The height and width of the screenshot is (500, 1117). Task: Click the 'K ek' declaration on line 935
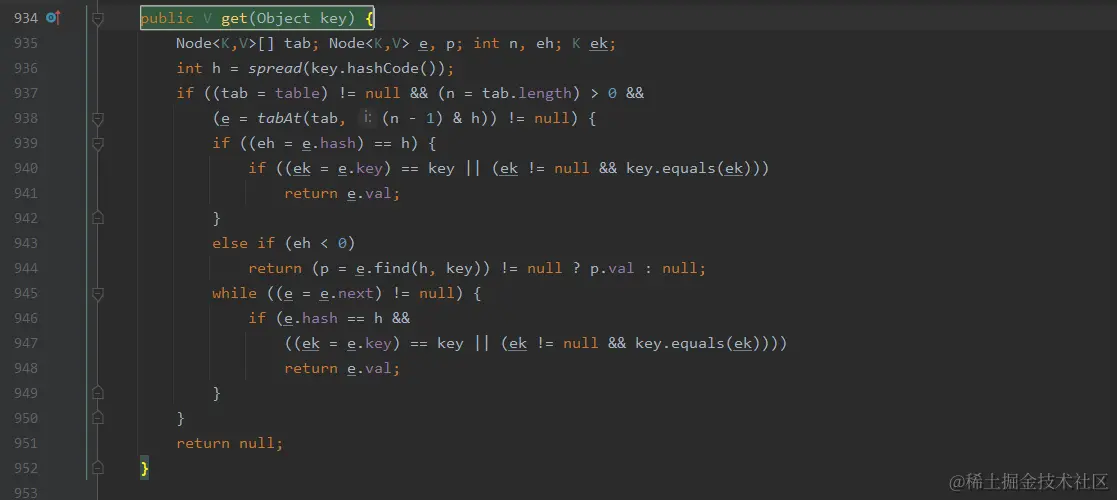pos(590,43)
